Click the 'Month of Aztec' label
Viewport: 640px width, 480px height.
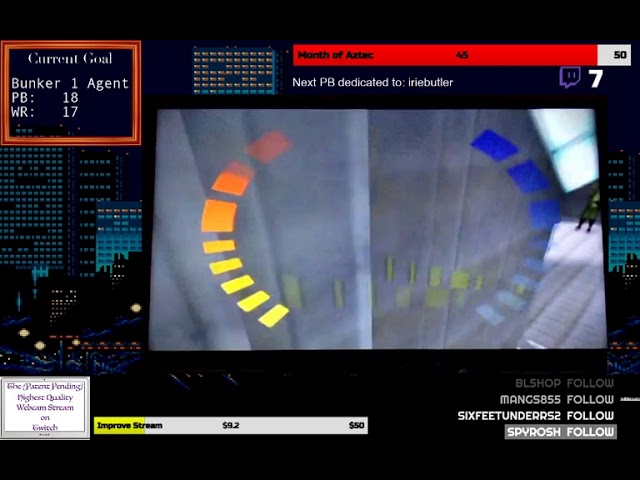pyautogui.click(x=336, y=55)
